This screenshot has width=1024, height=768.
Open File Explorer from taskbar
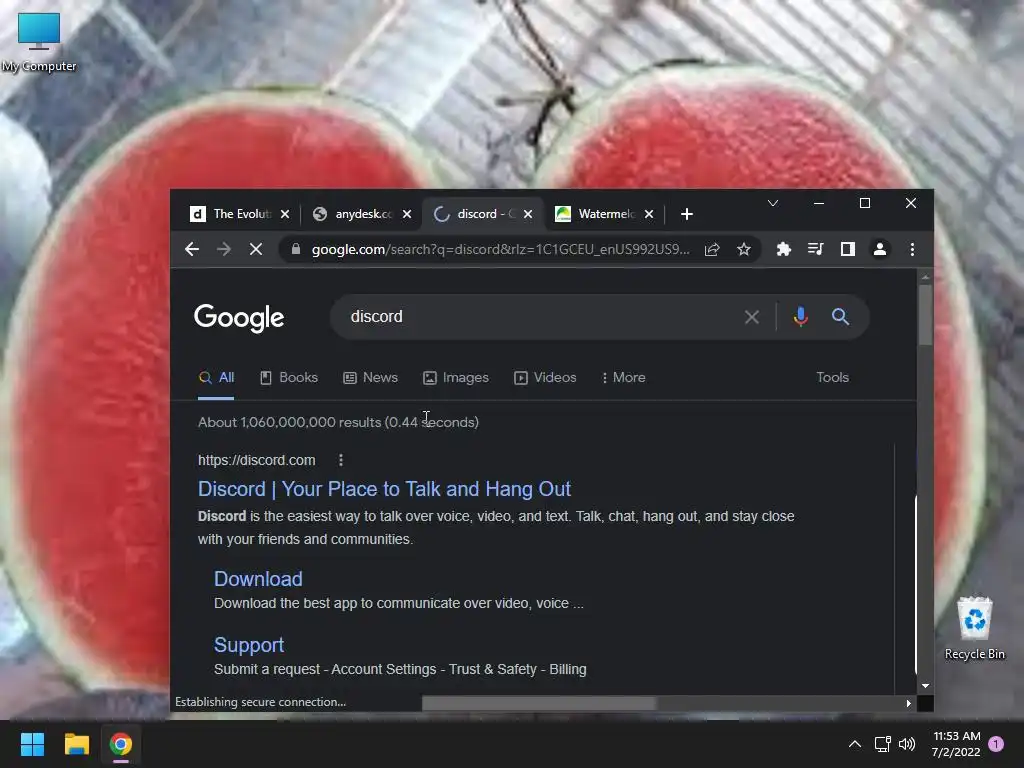76,744
